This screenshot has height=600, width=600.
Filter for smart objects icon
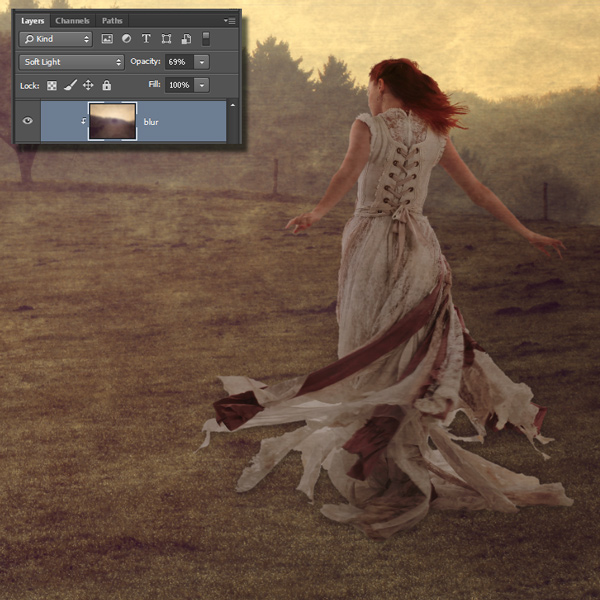coord(186,39)
